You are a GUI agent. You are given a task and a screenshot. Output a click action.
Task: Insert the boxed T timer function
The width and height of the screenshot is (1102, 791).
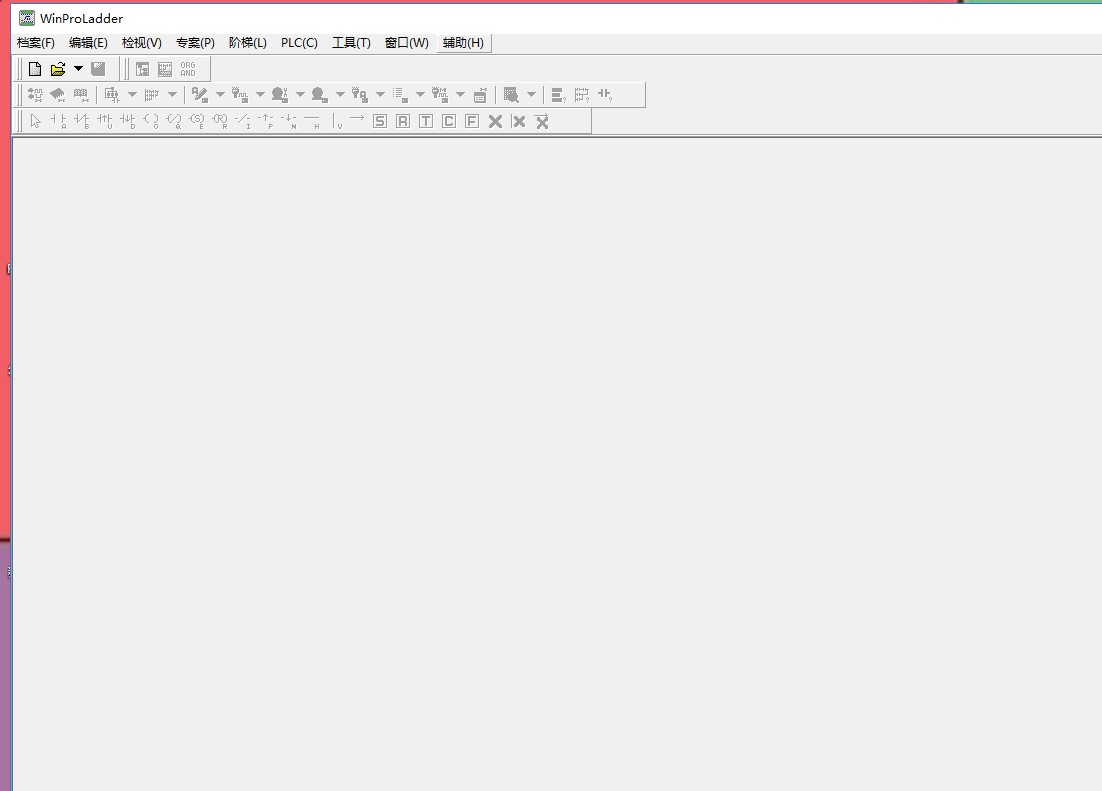pyautogui.click(x=426, y=121)
